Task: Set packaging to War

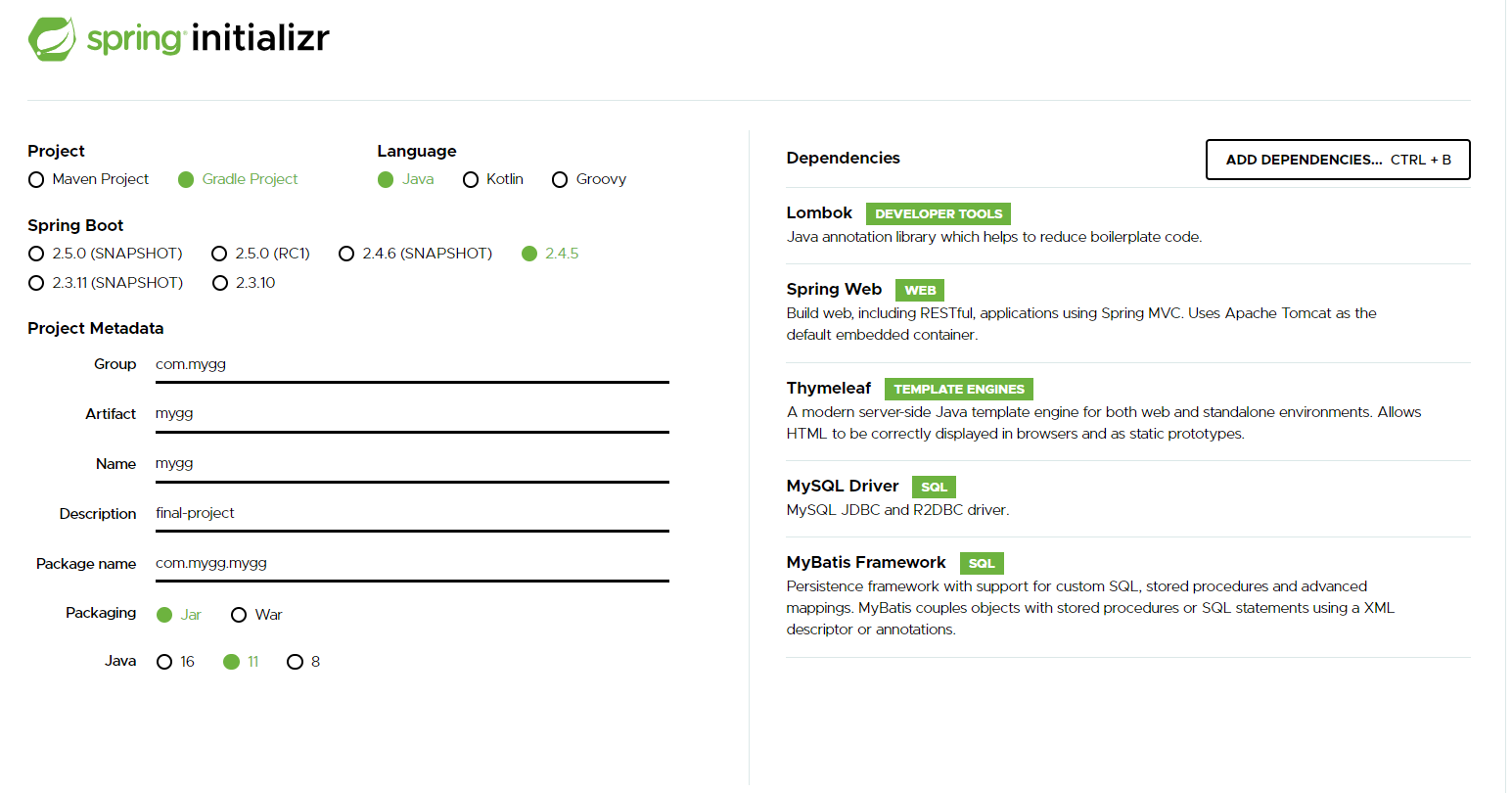Action: coord(256,615)
